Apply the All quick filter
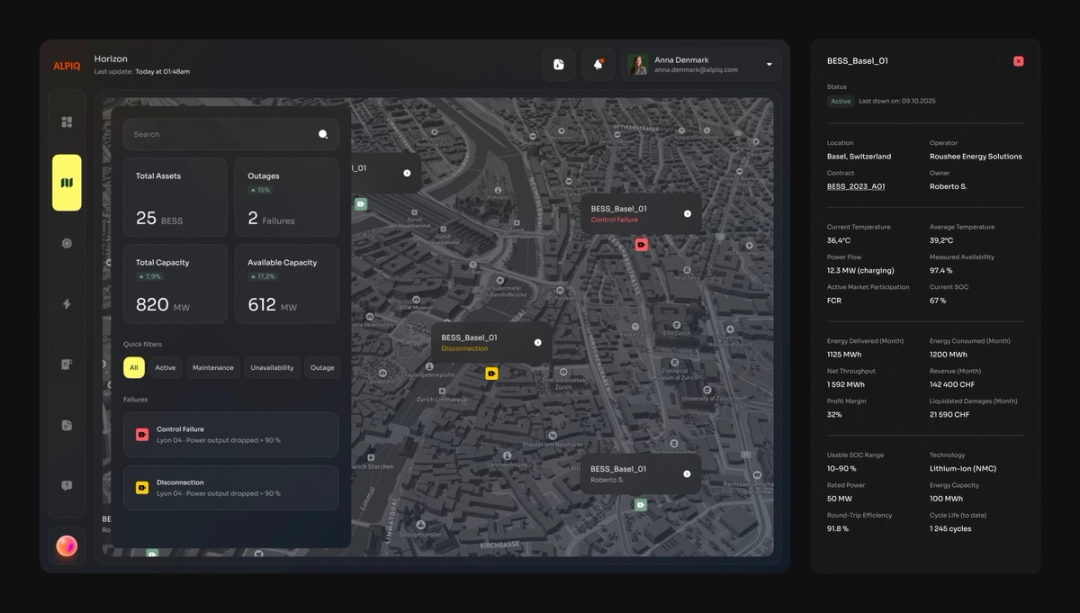 pyautogui.click(x=134, y=368)
